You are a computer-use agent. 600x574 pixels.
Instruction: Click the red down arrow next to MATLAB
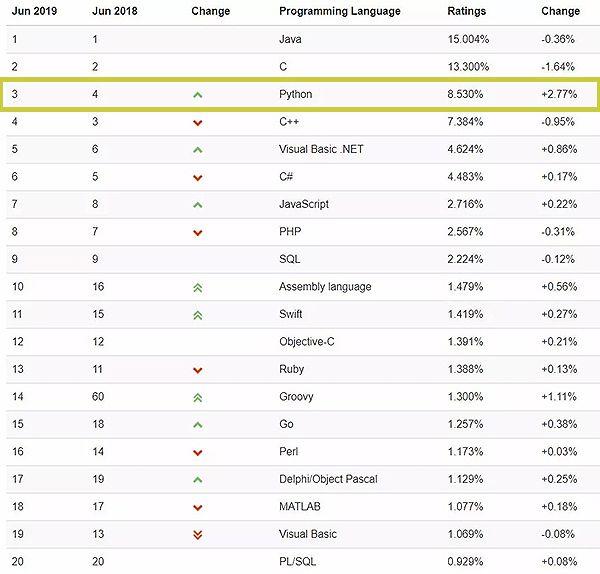point(197,508)
